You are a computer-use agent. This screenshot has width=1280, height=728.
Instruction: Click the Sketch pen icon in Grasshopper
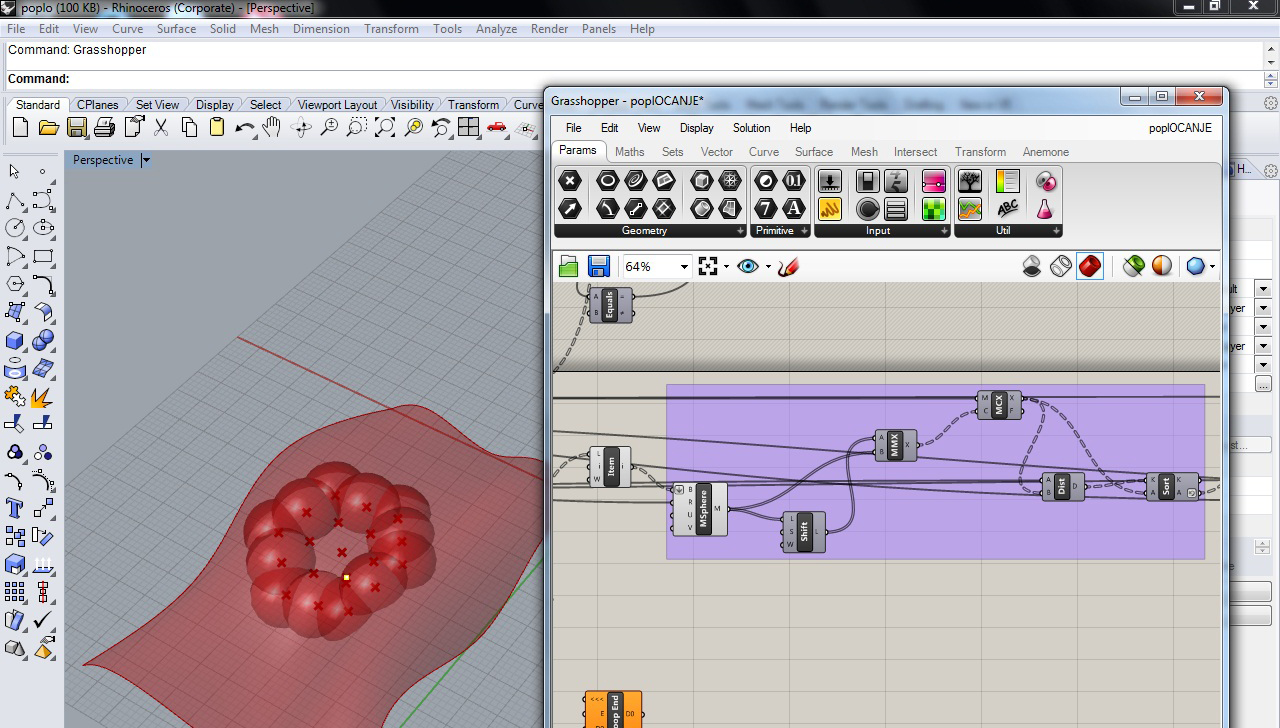click(788, 266)
